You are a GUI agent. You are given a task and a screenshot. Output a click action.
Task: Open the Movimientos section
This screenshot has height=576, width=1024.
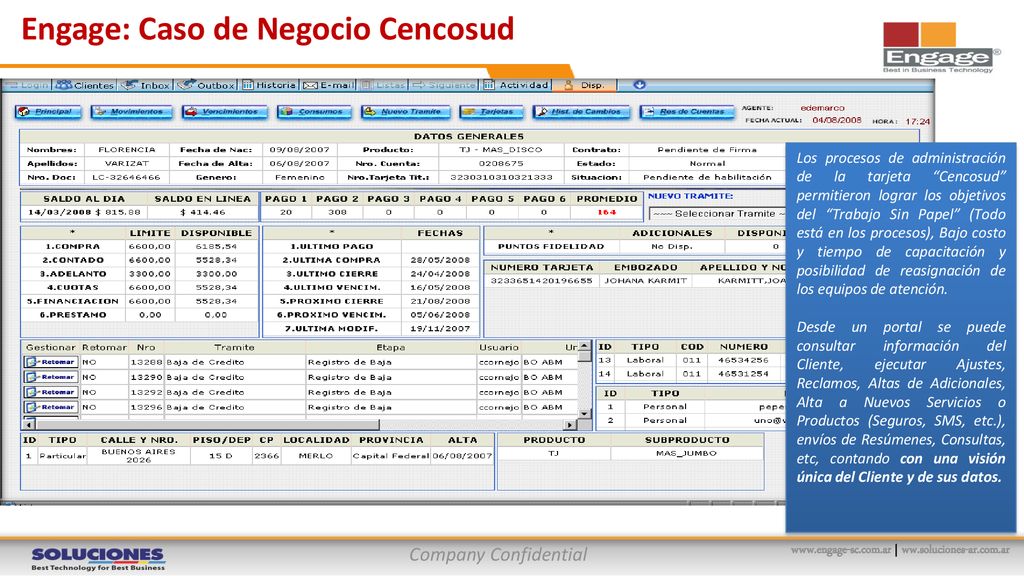coord(131,112)
